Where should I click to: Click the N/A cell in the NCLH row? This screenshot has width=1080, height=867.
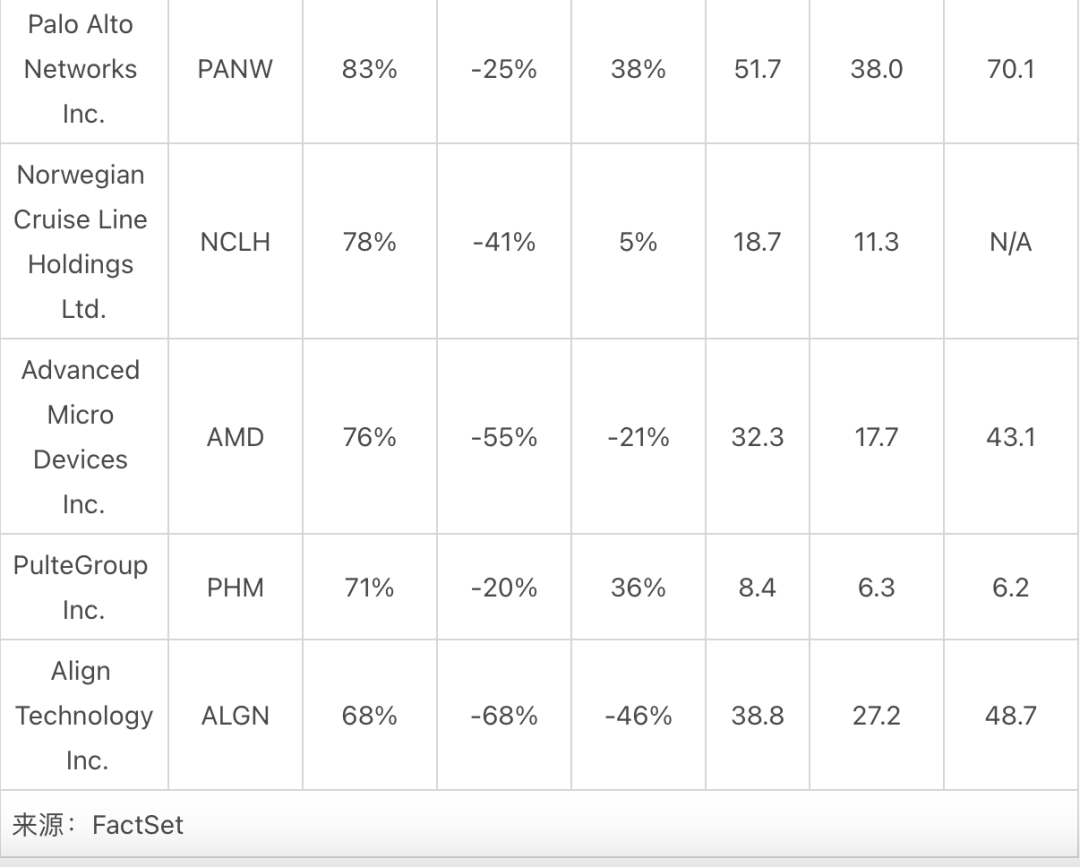1010,242
